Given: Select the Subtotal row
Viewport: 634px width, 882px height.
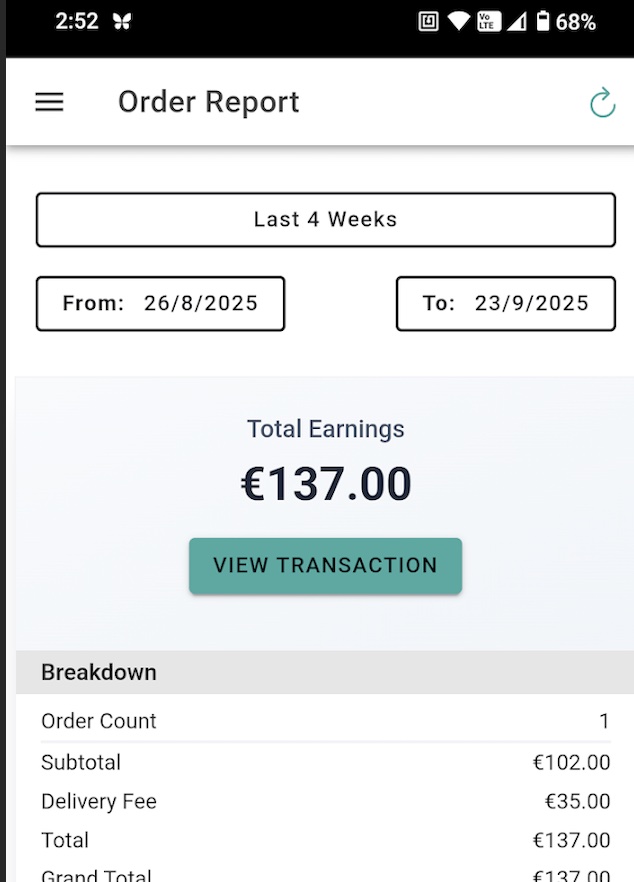Looking at the screenshot, I should tap(325, 762).
